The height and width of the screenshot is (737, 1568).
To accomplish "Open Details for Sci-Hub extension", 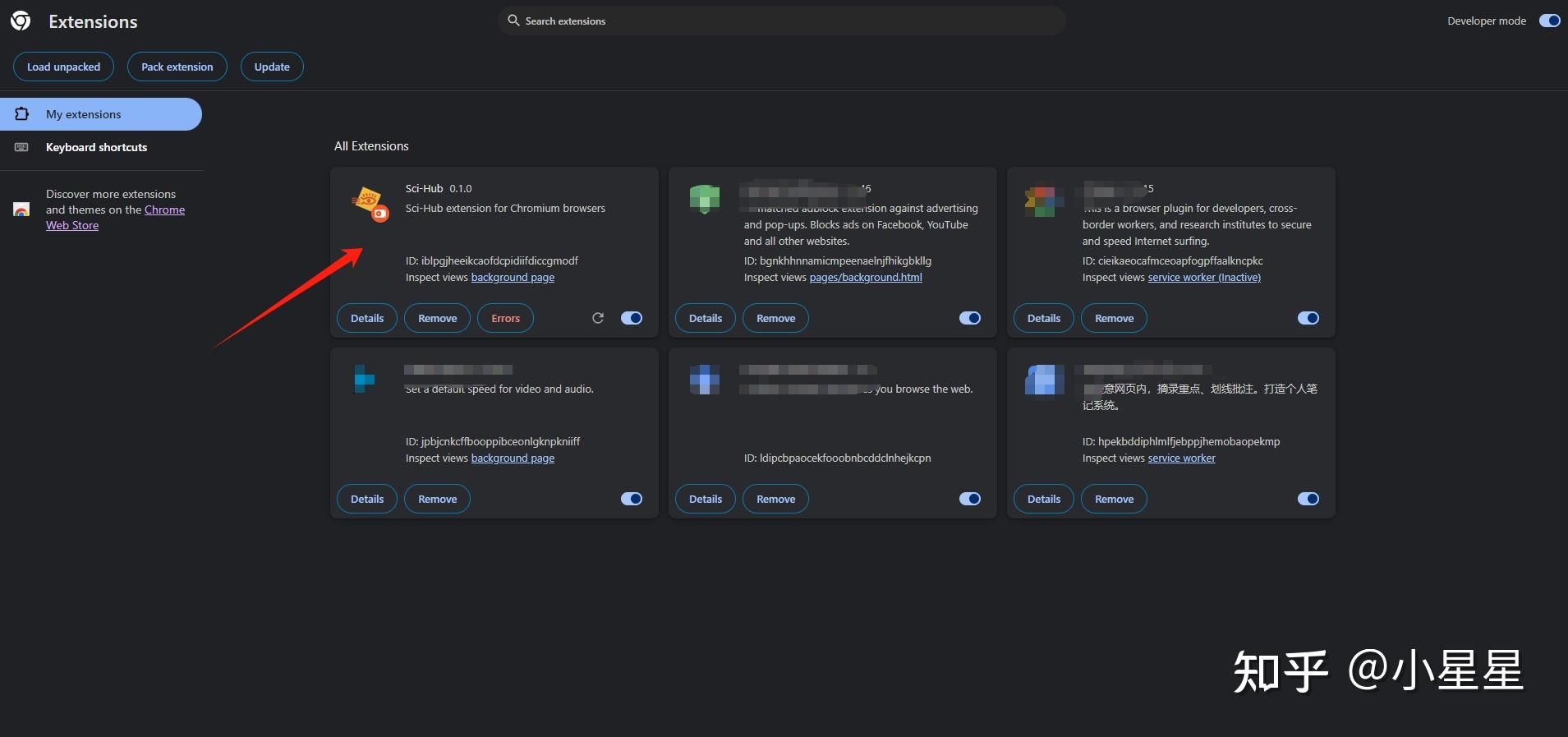I will (x=367, y=318).
